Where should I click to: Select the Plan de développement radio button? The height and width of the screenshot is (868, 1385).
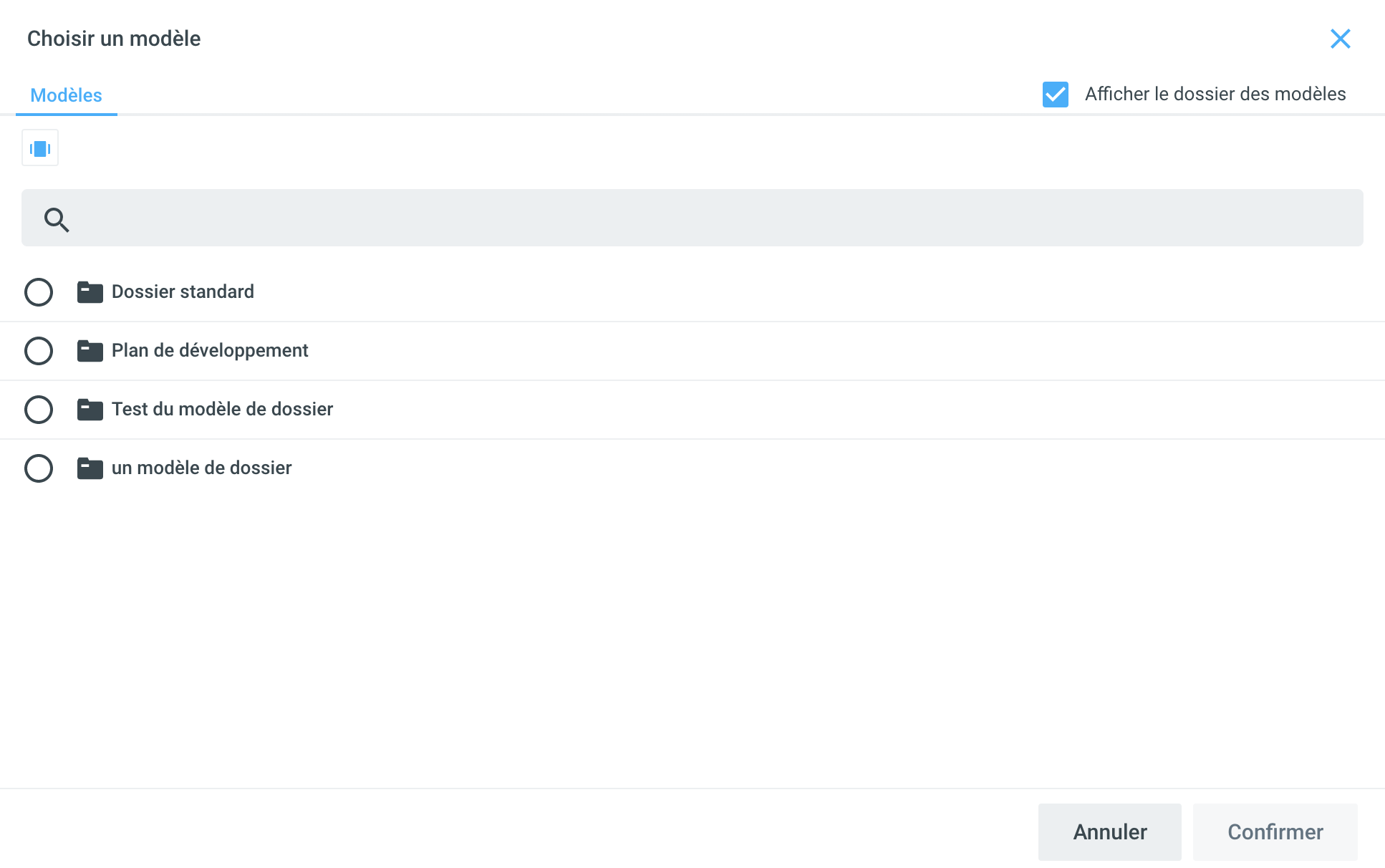point(39,351)
